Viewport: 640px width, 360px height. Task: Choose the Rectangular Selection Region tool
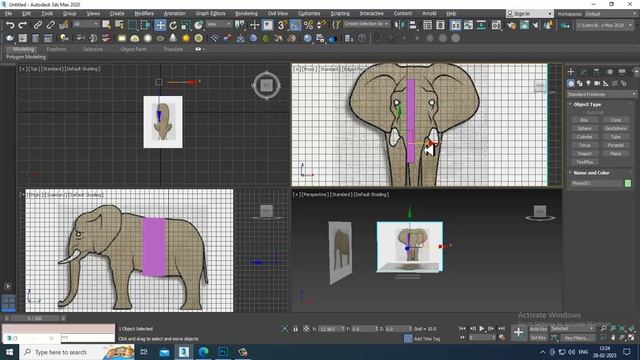tap(132, 25)
